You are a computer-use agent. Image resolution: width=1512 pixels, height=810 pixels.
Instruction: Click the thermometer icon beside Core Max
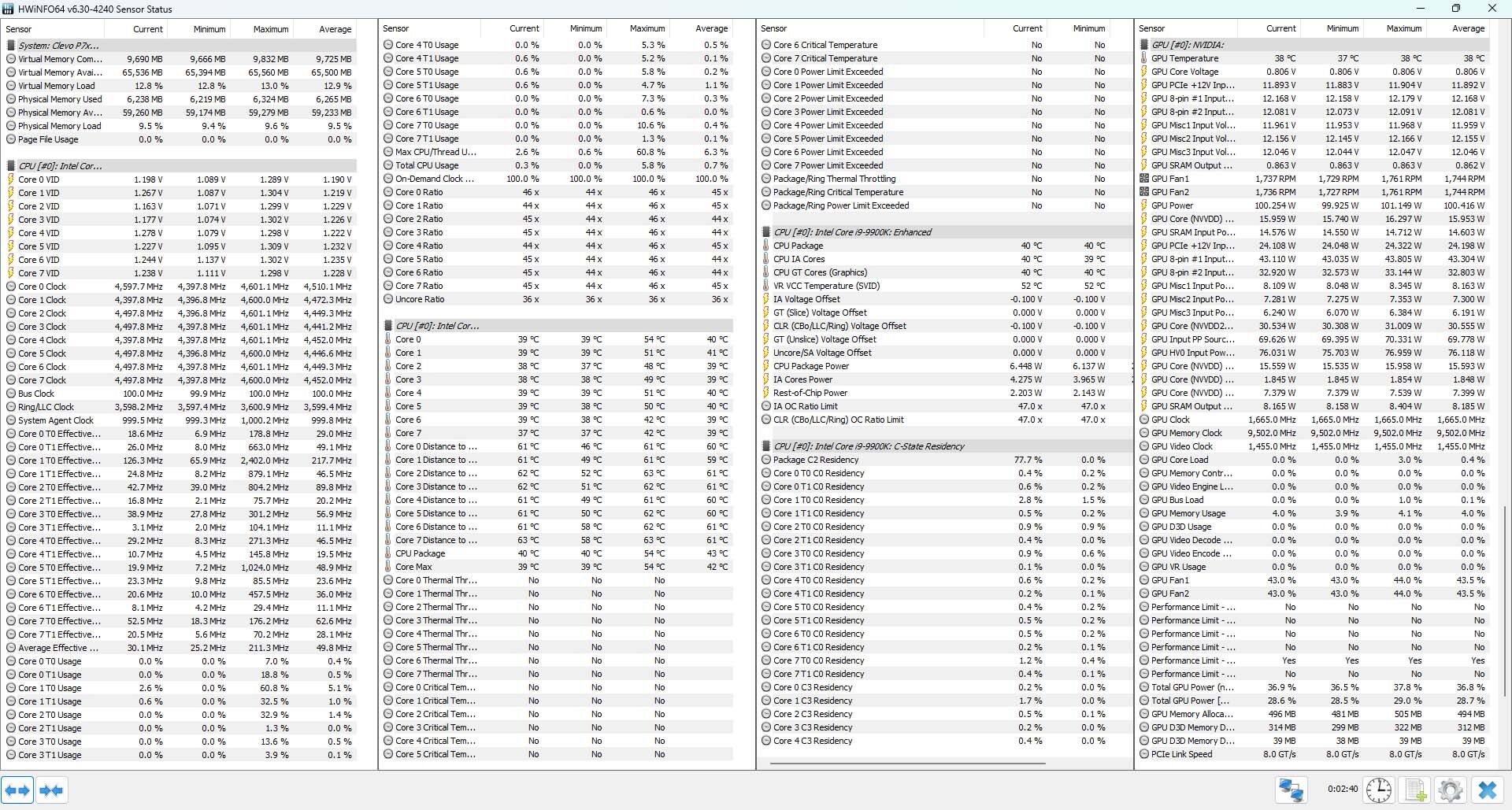pos(388,567)
